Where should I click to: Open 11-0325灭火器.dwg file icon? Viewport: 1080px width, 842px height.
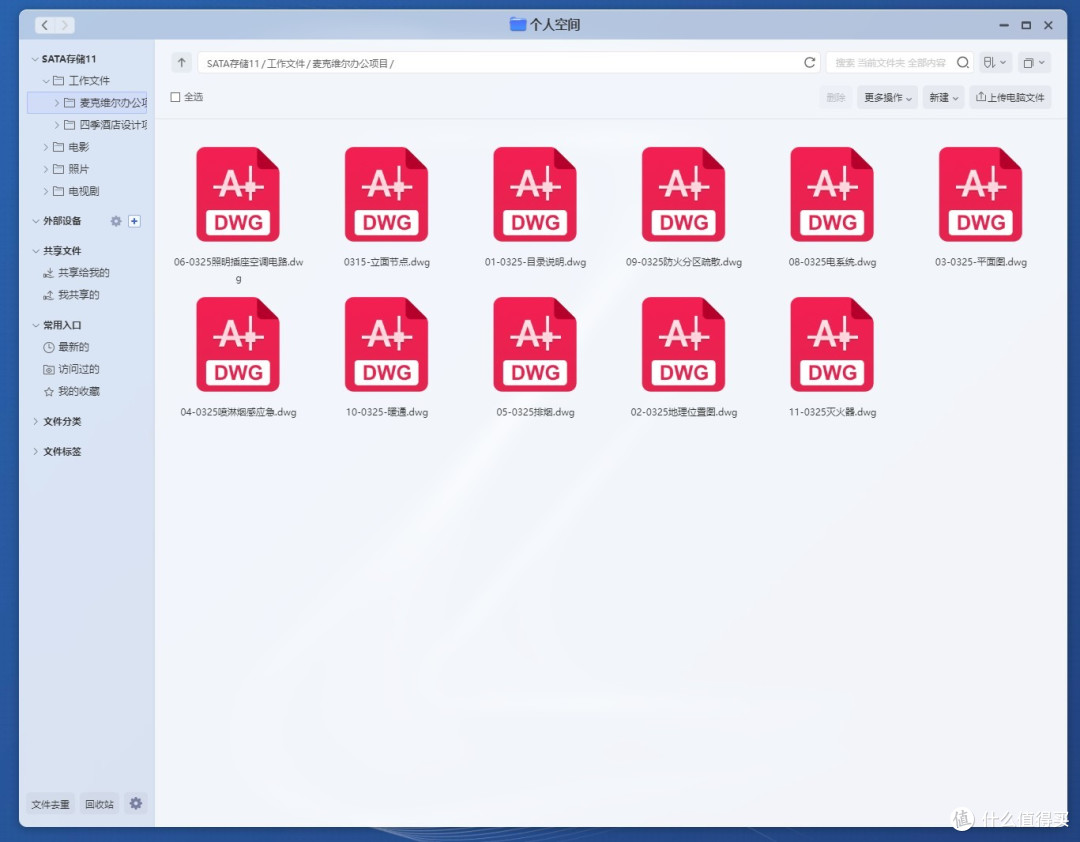[x=832, y=345]
